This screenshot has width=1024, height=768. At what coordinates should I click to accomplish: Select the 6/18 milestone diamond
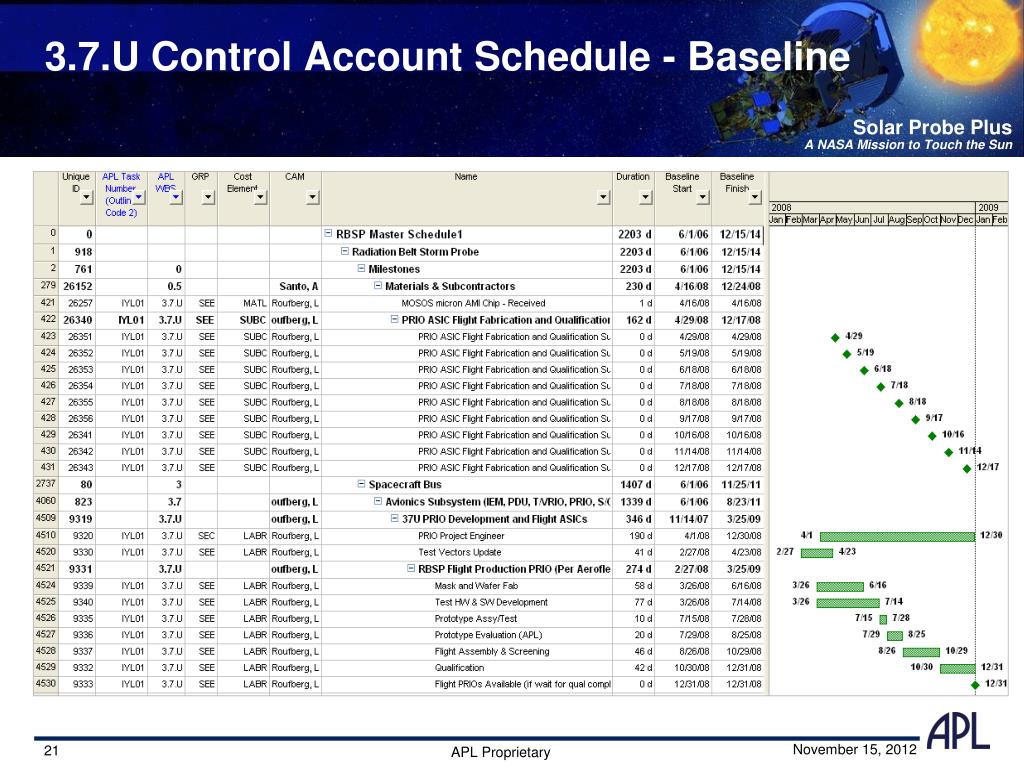864,370
